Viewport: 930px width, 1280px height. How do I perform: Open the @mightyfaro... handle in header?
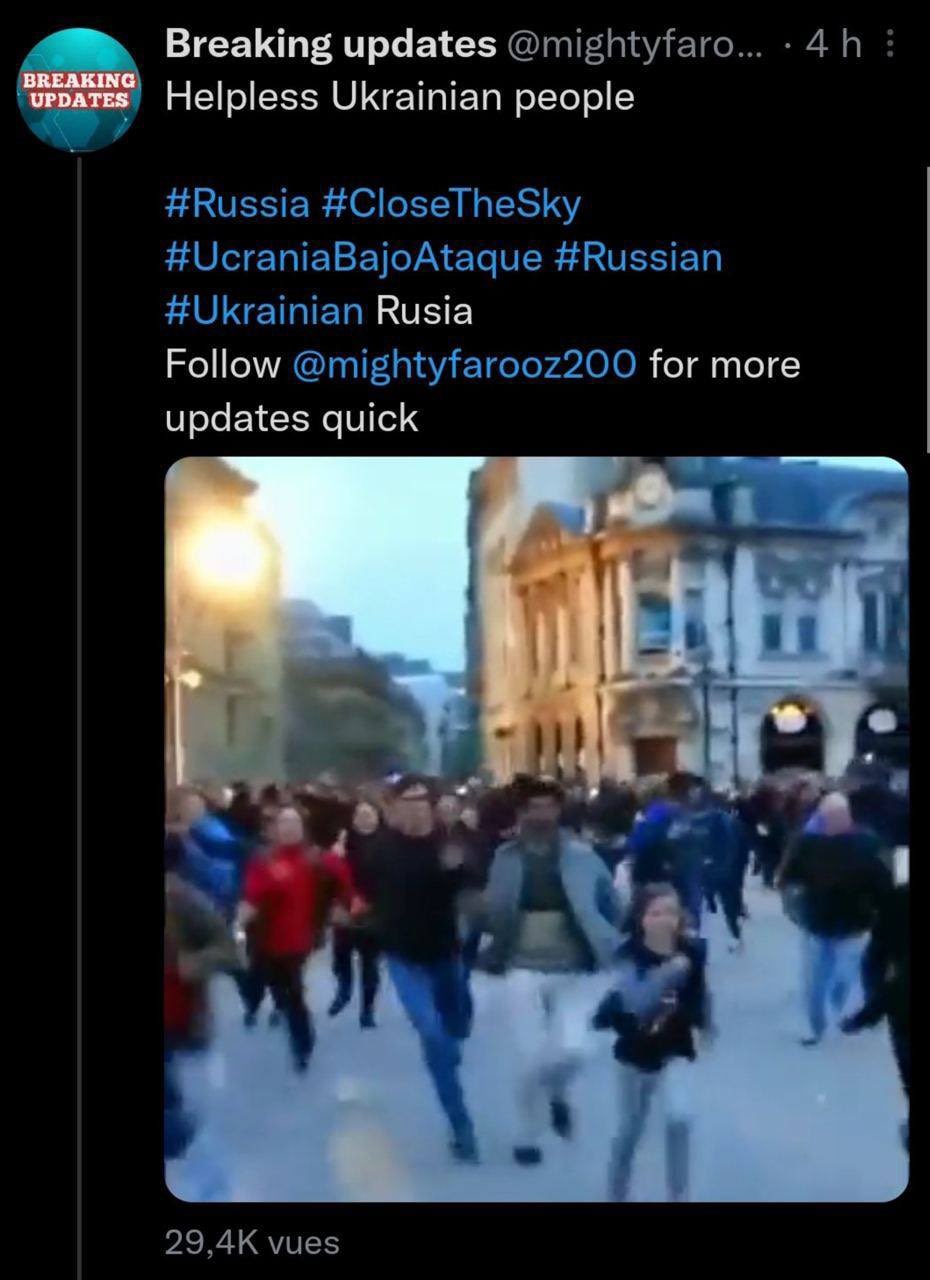click(x=634, y=45)
